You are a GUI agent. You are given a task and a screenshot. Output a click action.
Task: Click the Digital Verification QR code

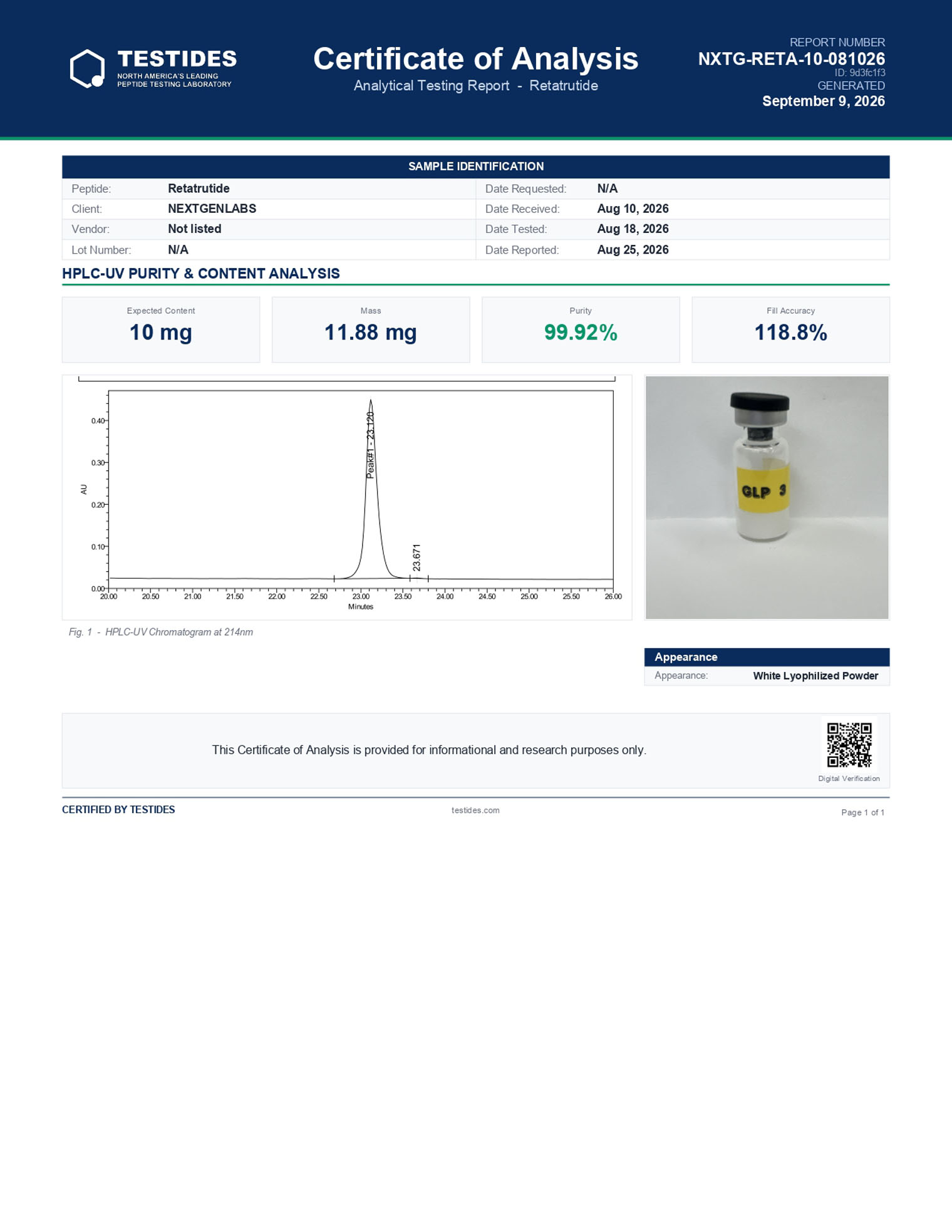tap(849, 745)
